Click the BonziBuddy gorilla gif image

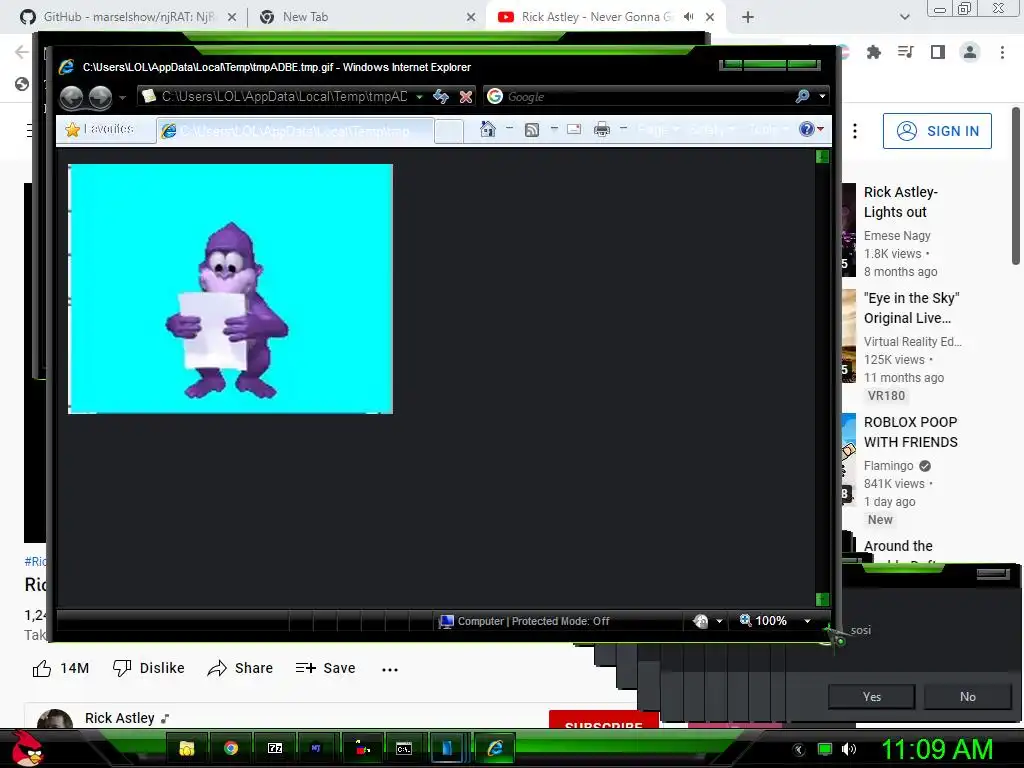pos(231,289)
